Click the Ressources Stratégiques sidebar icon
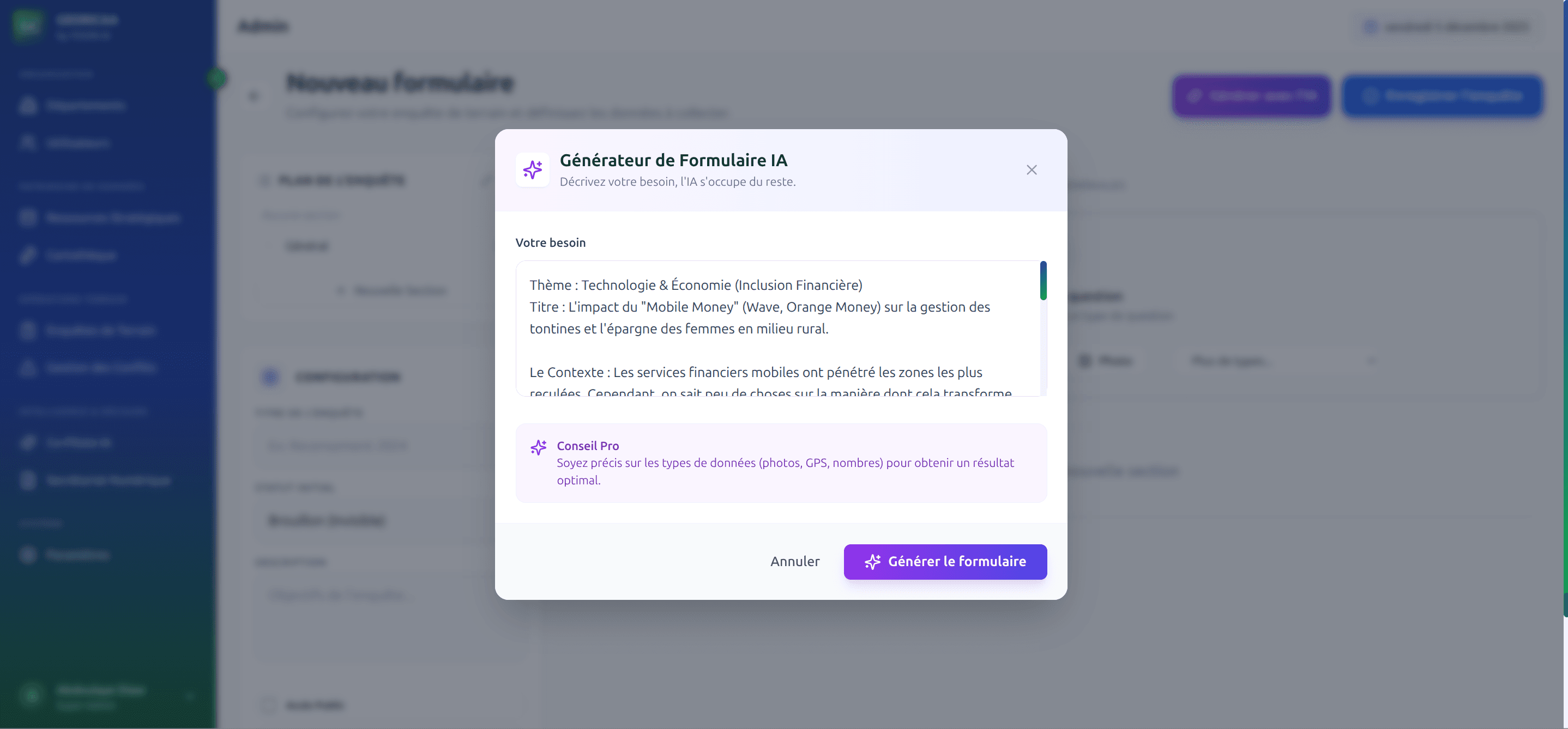The width and height of the screenshot is (1568, 729). coord(28,218)
